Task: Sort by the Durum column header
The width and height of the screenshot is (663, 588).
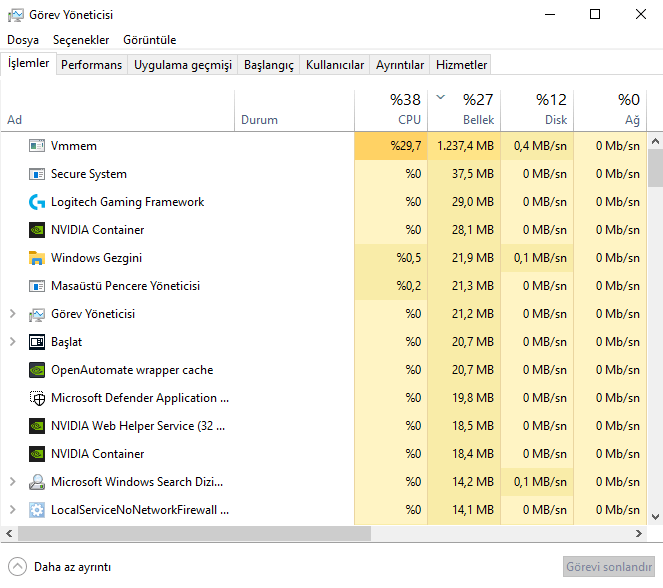Action: point(294,111)
